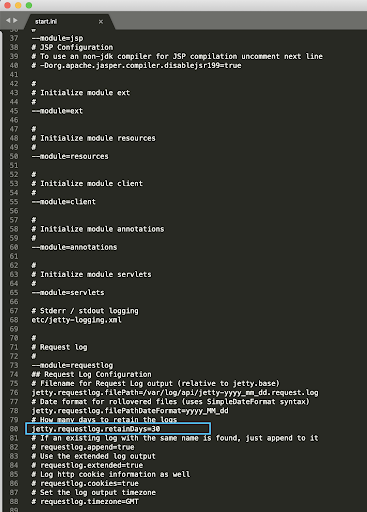Click line number 80 in the gutter
The width and height of the screenshot is (367, 512).
tap(14, 429)
